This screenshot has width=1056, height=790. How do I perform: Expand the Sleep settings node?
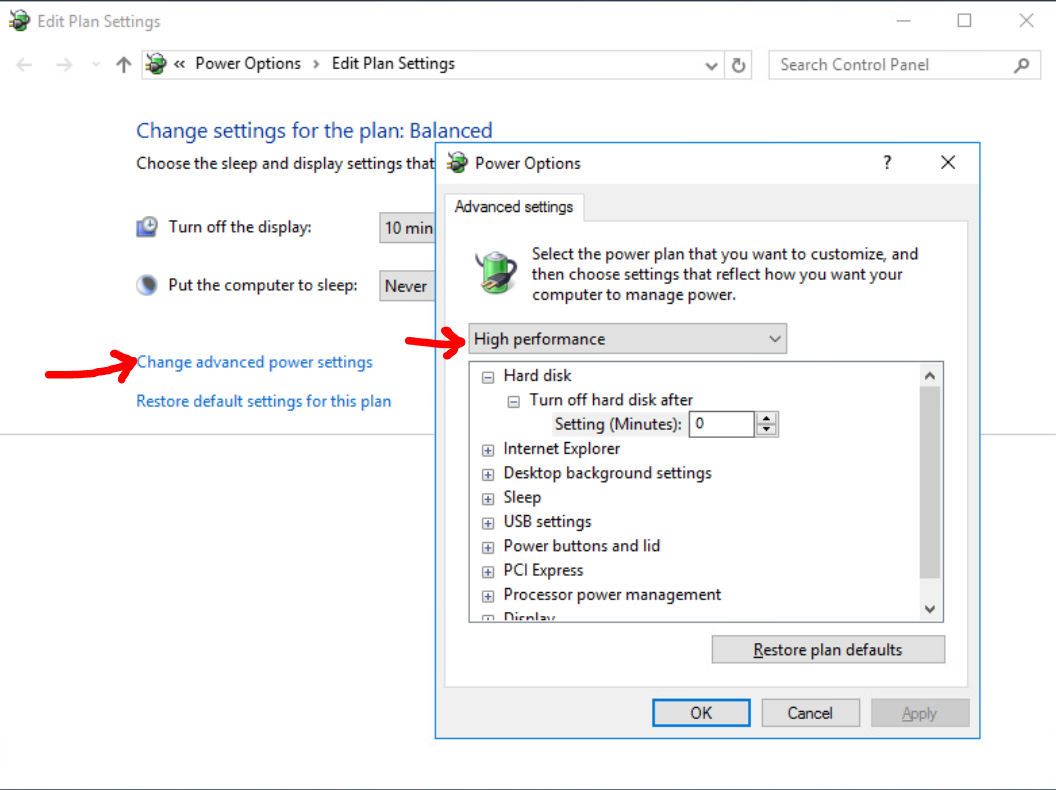pos(488,498)
